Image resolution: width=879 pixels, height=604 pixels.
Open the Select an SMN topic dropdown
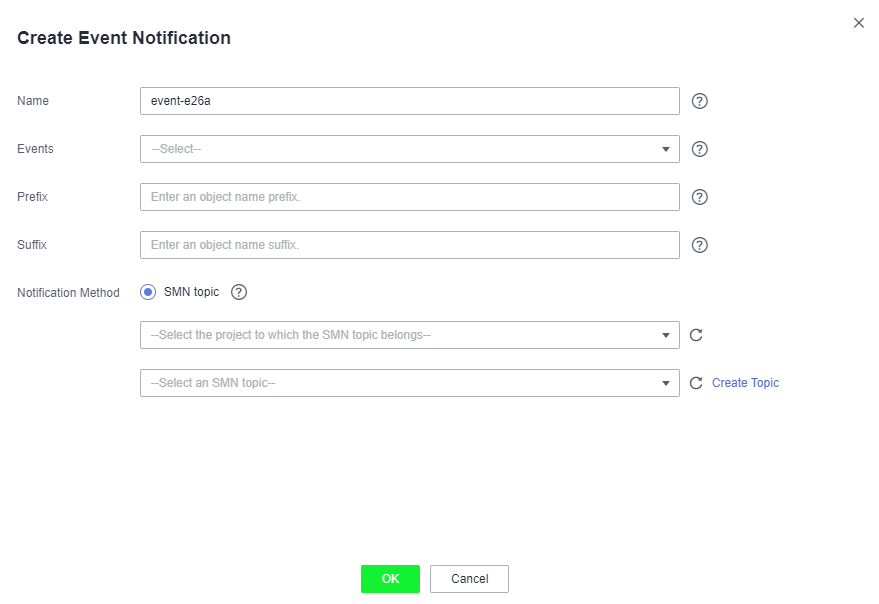point(410,383)
